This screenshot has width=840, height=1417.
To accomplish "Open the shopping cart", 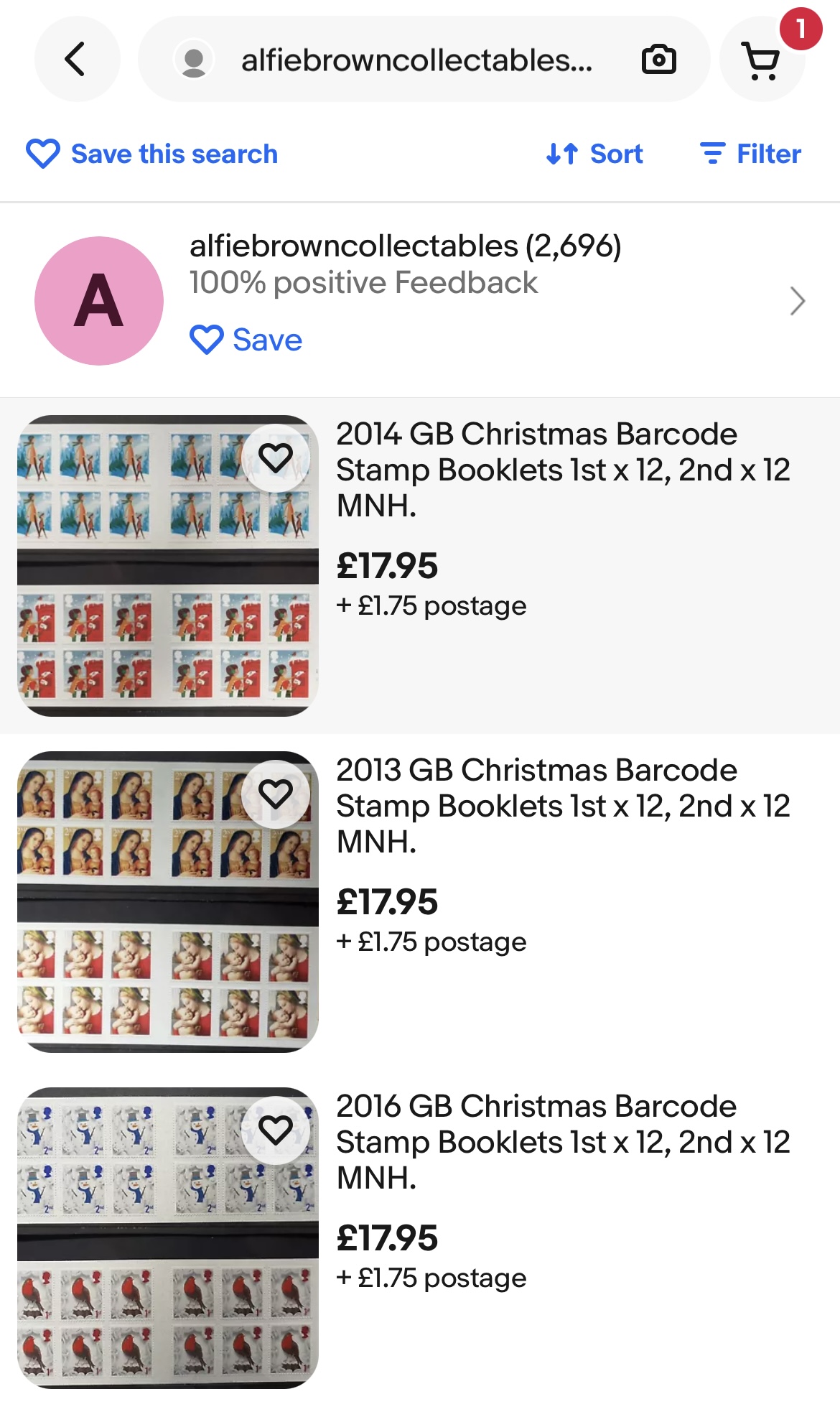I will pyautogui.click(x=761, y=60).
